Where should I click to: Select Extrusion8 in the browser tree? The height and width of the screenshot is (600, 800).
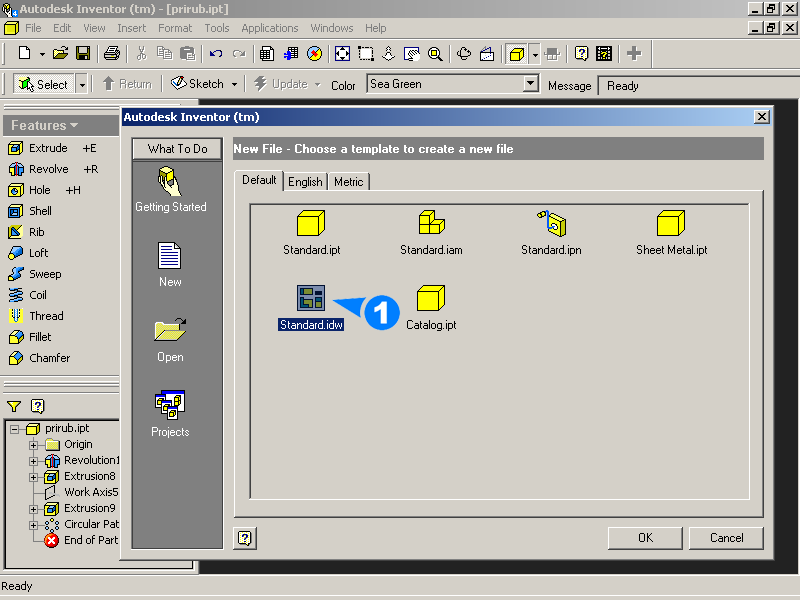tap(89, 476)
